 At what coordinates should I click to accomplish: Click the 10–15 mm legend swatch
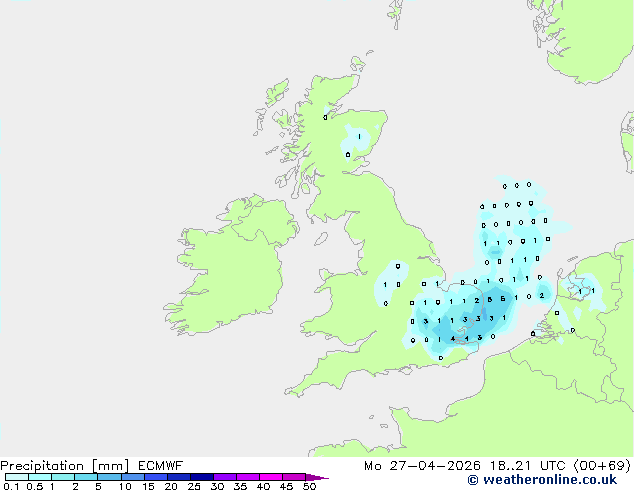132,477
